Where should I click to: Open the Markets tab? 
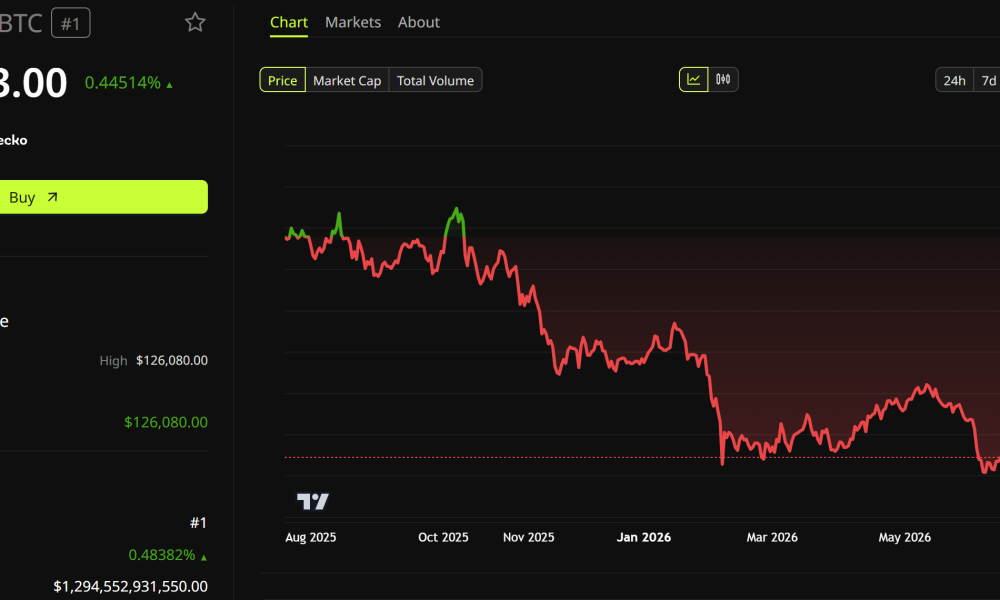353,22
